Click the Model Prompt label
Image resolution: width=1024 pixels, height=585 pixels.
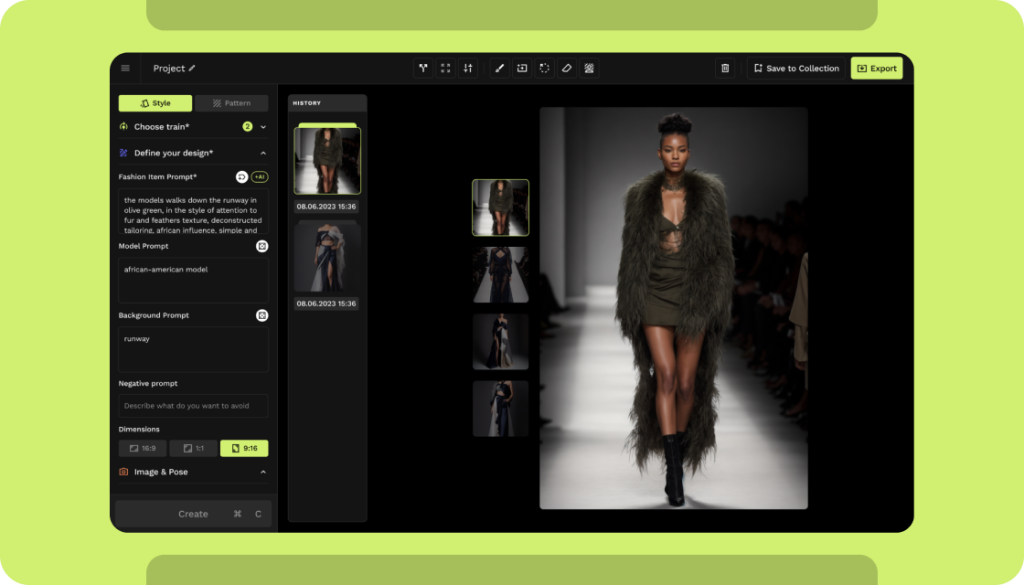pos(144,246)
